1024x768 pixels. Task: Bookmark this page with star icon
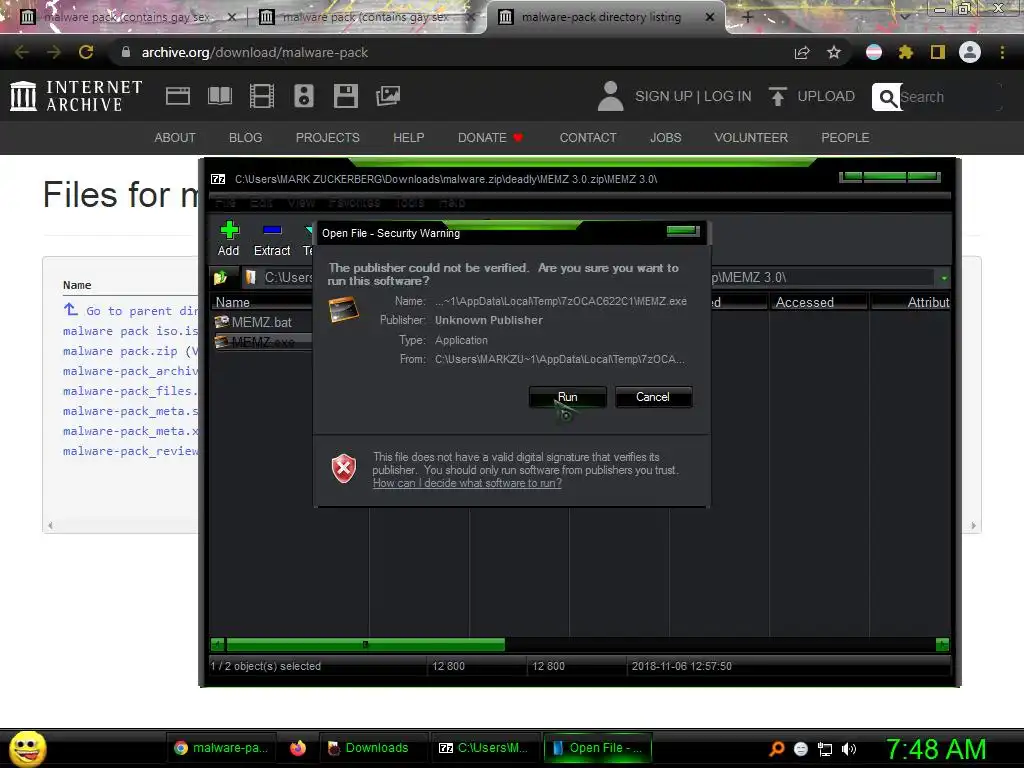[834, 52]
